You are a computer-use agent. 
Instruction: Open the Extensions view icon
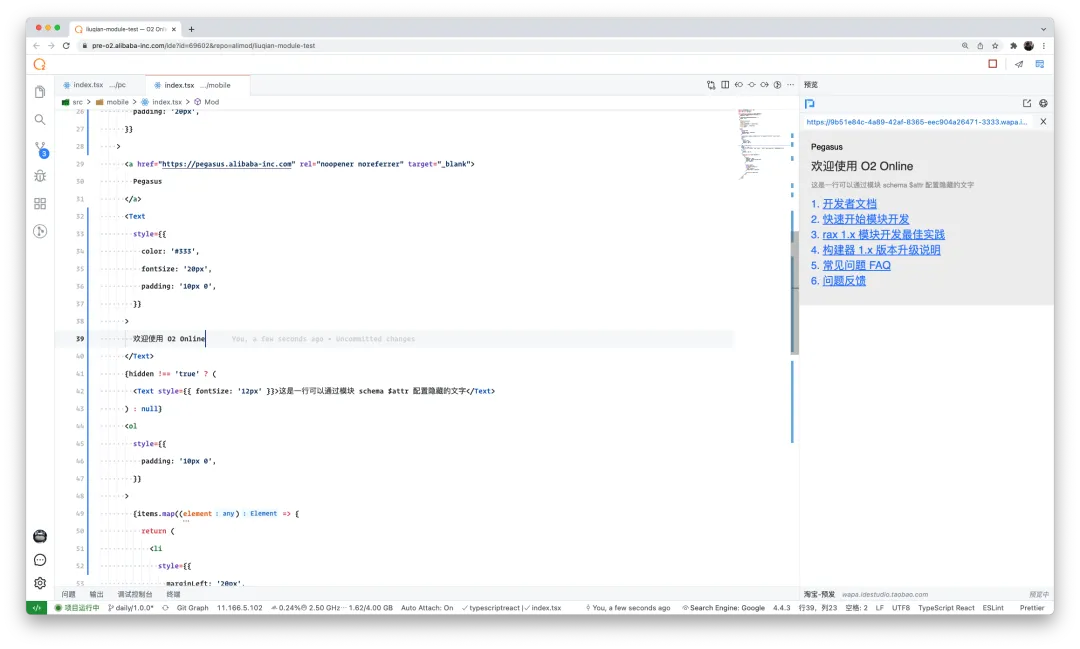[x=39, y=203]
